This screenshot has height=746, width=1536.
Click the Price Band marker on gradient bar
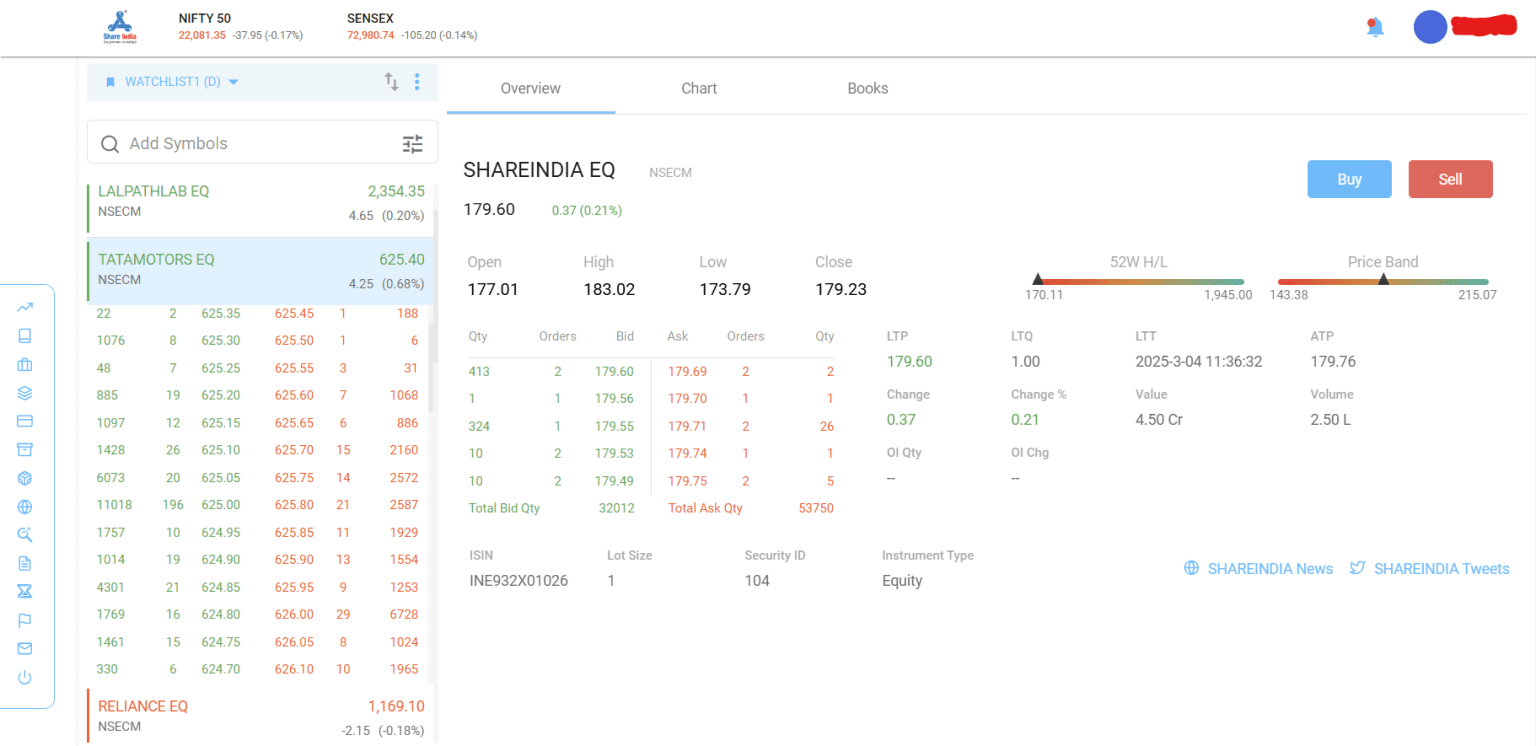coord(1383,280)
